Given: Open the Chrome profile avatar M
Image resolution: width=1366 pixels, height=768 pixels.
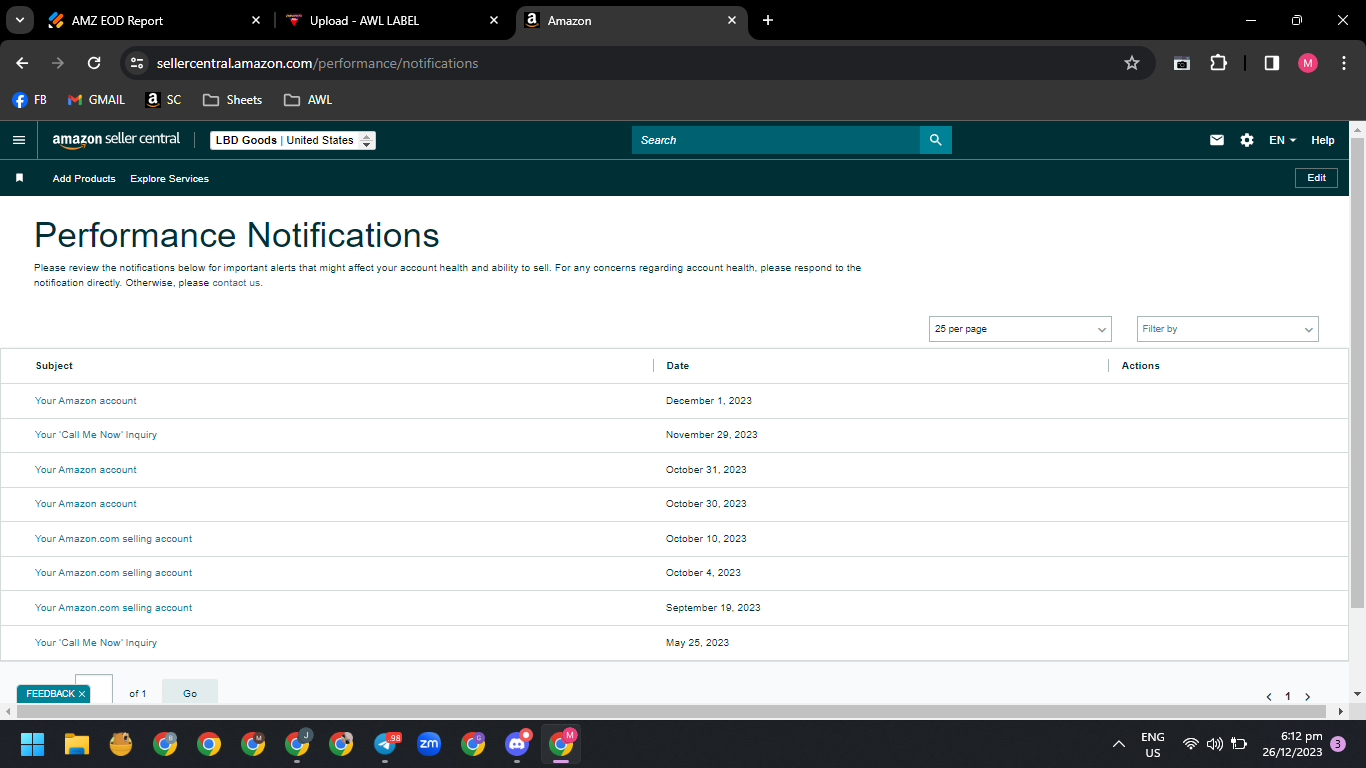Looking at the screenshot, I should [1308, 63].
